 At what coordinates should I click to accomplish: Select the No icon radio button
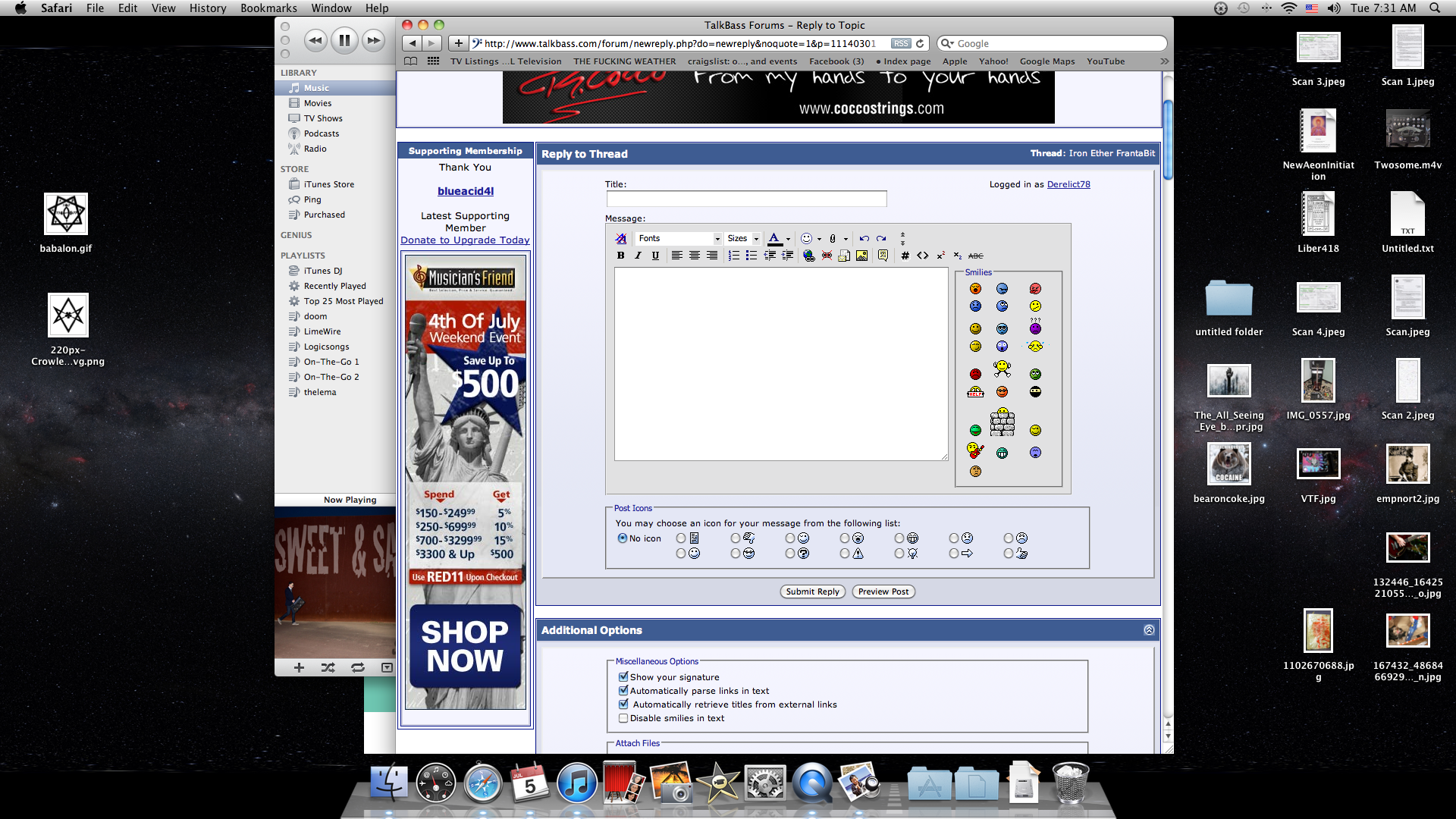tap(623, 538)
